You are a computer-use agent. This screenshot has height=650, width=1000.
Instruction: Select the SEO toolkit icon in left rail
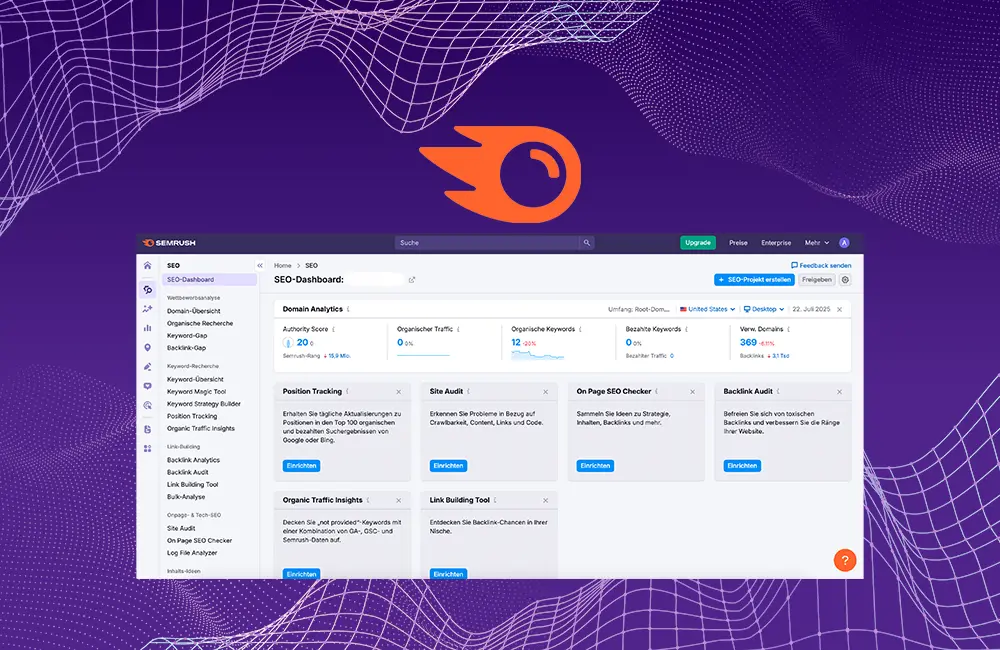[147, 290]
